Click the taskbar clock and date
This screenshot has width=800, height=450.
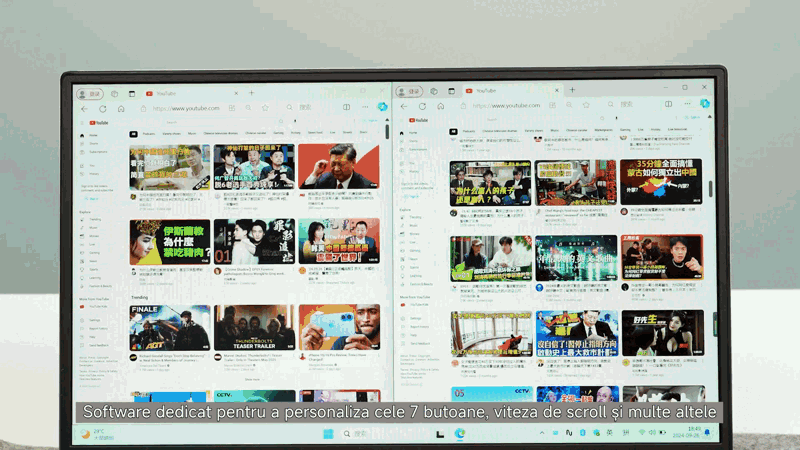coord(687,433)
